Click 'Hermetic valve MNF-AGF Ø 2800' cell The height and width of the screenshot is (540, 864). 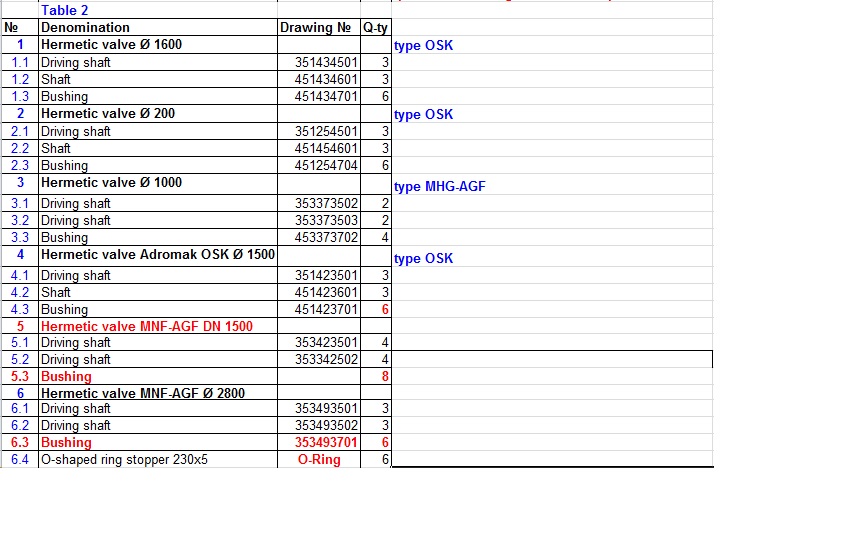point(142,393)
